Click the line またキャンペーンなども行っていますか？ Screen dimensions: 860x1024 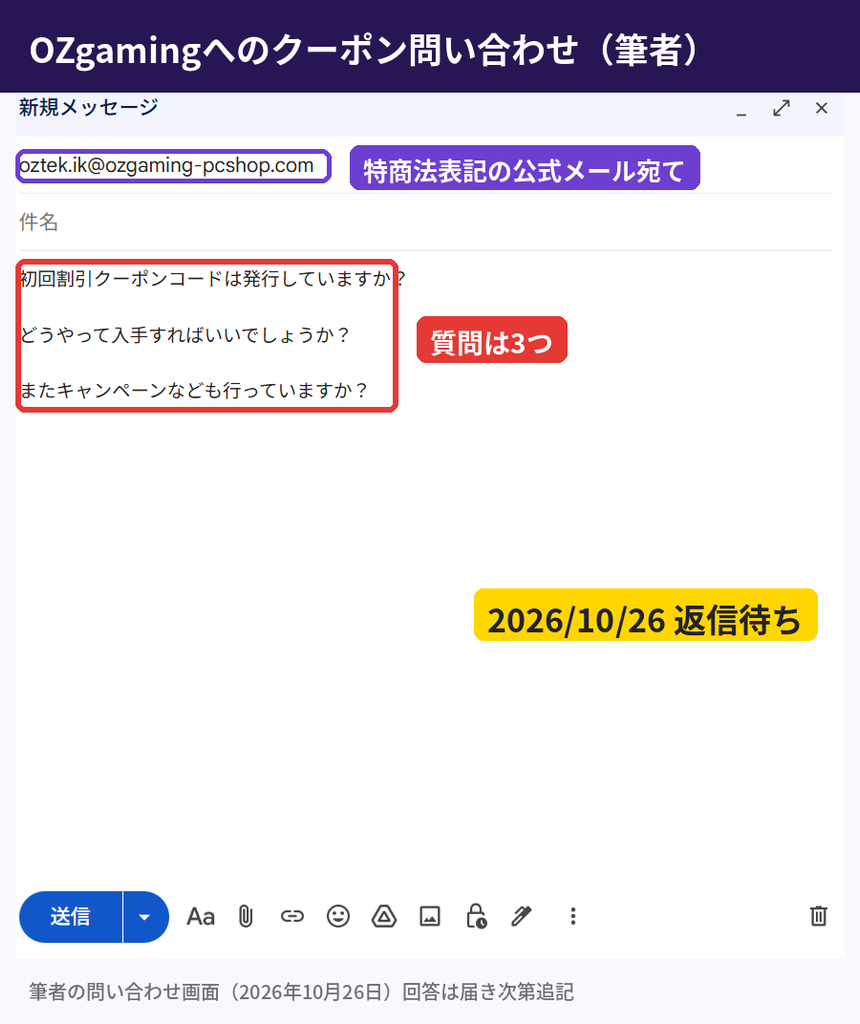194,391
